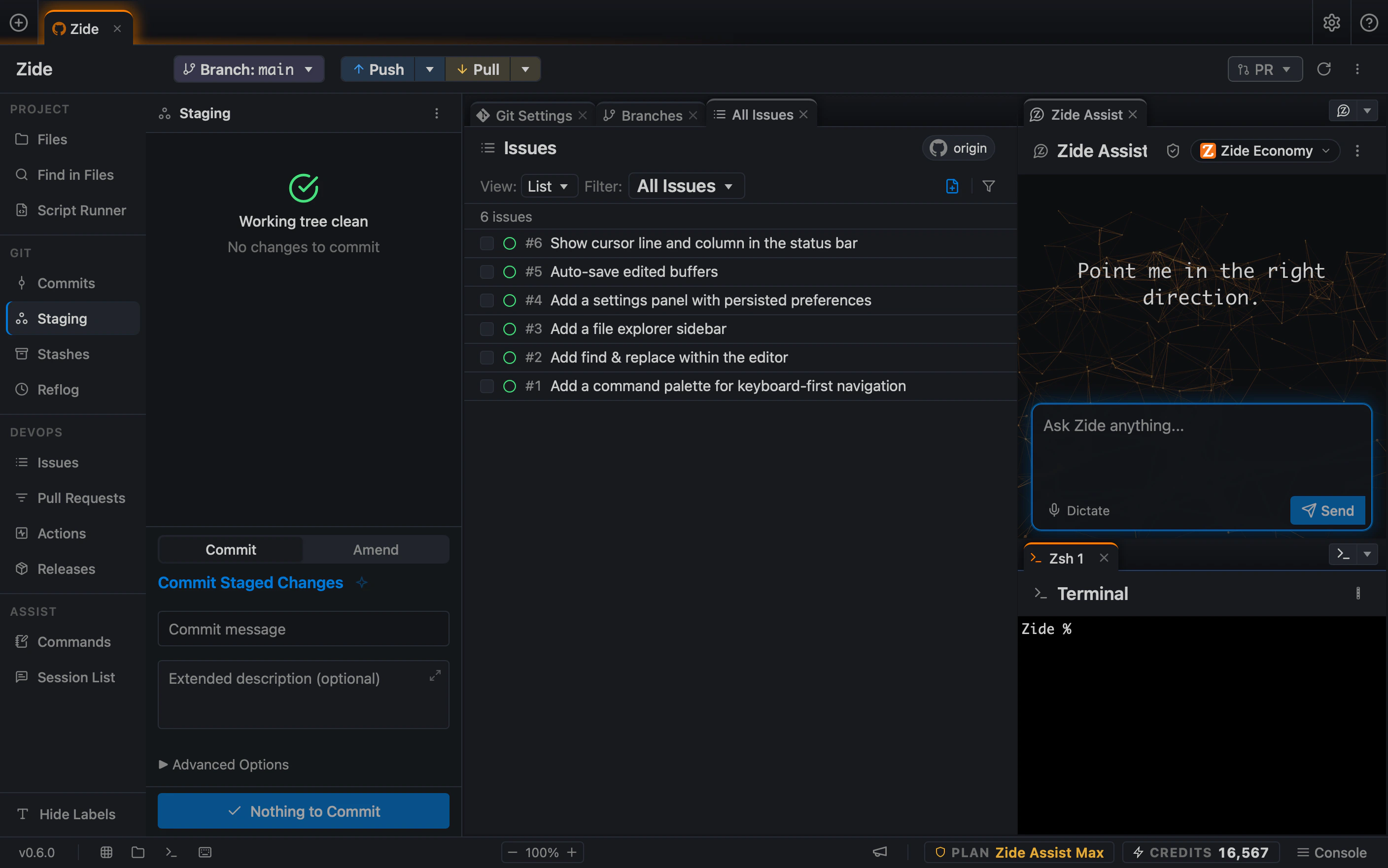Click the megaphone announcements icon in status bar
This screenshot has width=1388, height=868.
coord(880,852)
